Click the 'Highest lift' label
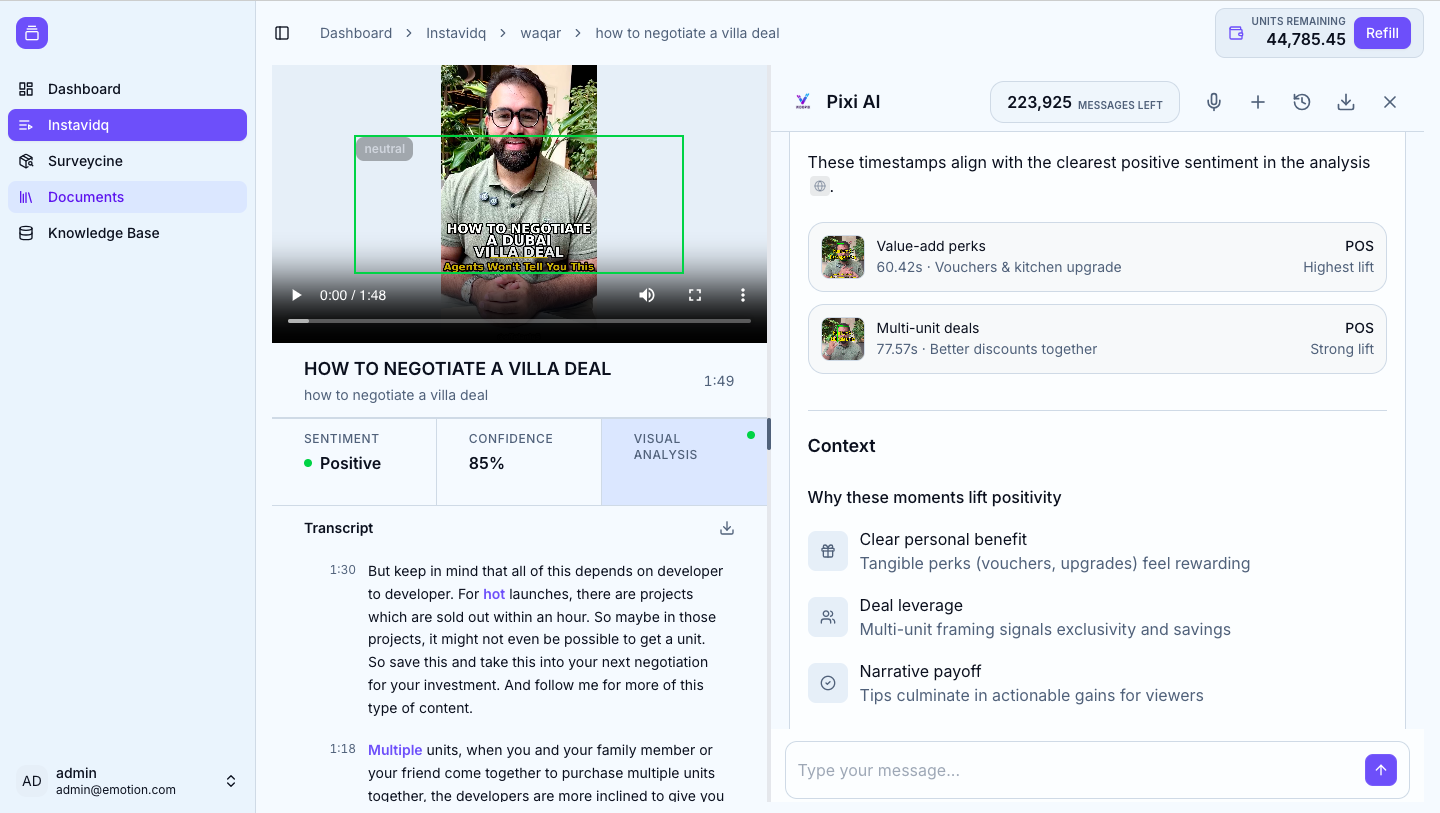This screenshot has height=813, width=1440. 1338,267
